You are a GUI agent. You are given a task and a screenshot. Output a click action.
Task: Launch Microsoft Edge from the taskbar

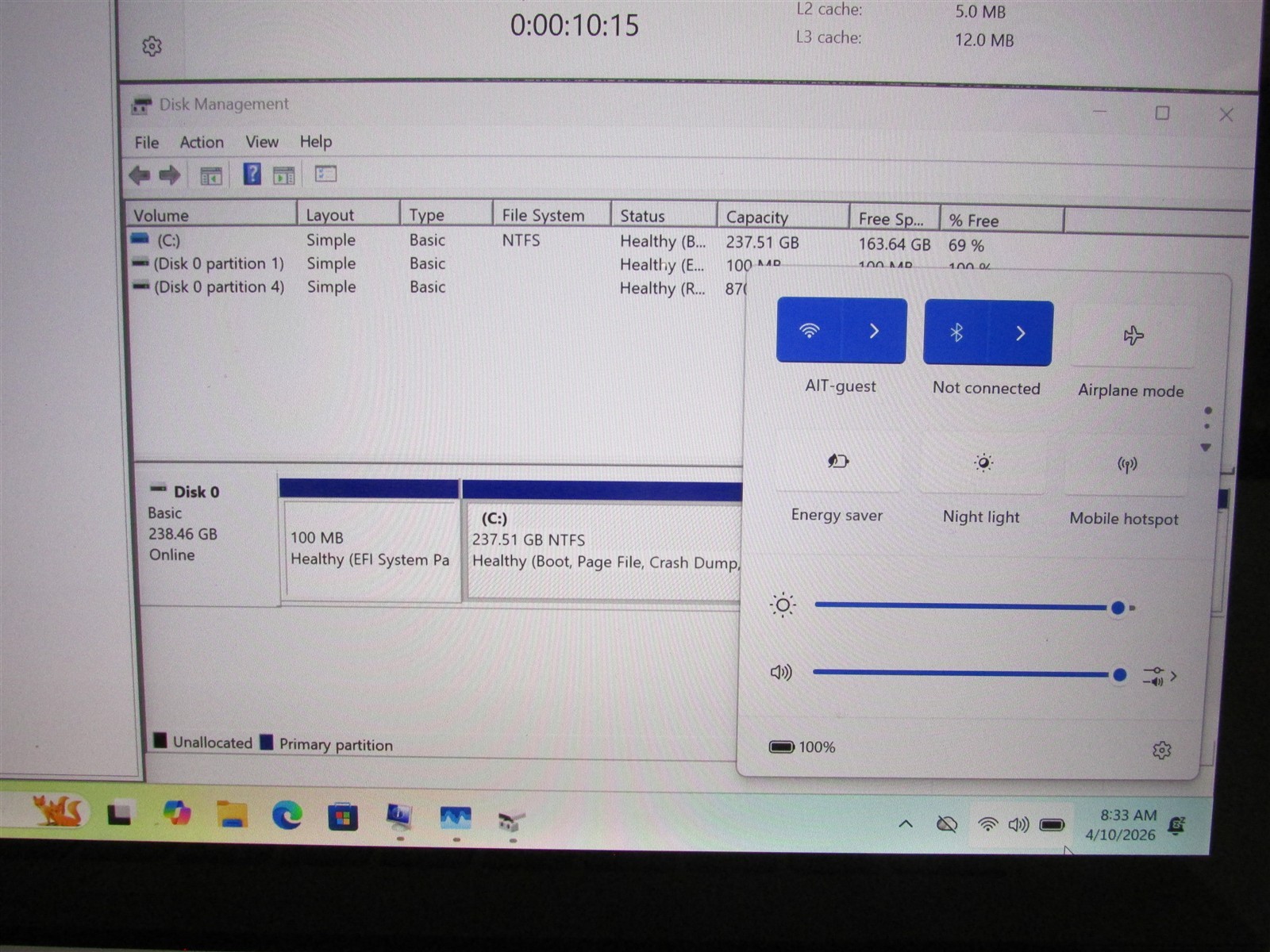pyautogui.click(x=287, y=815)
